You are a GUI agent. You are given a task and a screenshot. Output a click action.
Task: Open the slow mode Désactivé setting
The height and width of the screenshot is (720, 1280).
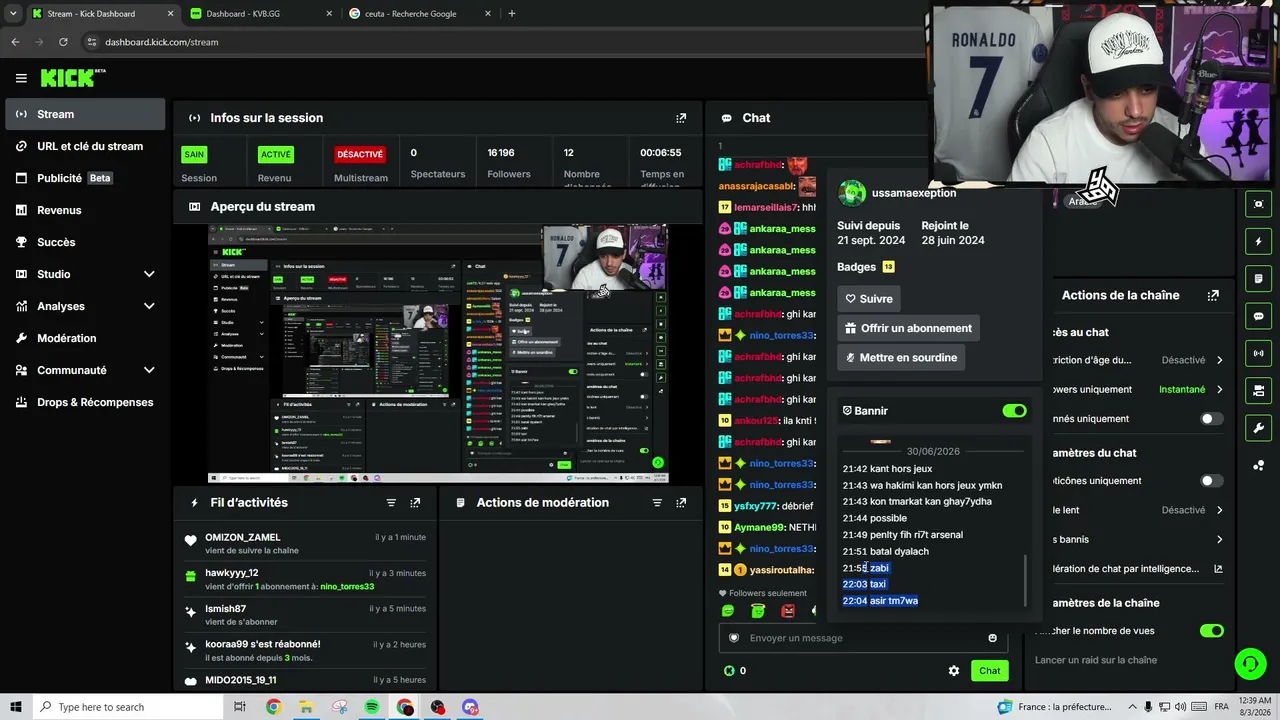[1191, 510]
